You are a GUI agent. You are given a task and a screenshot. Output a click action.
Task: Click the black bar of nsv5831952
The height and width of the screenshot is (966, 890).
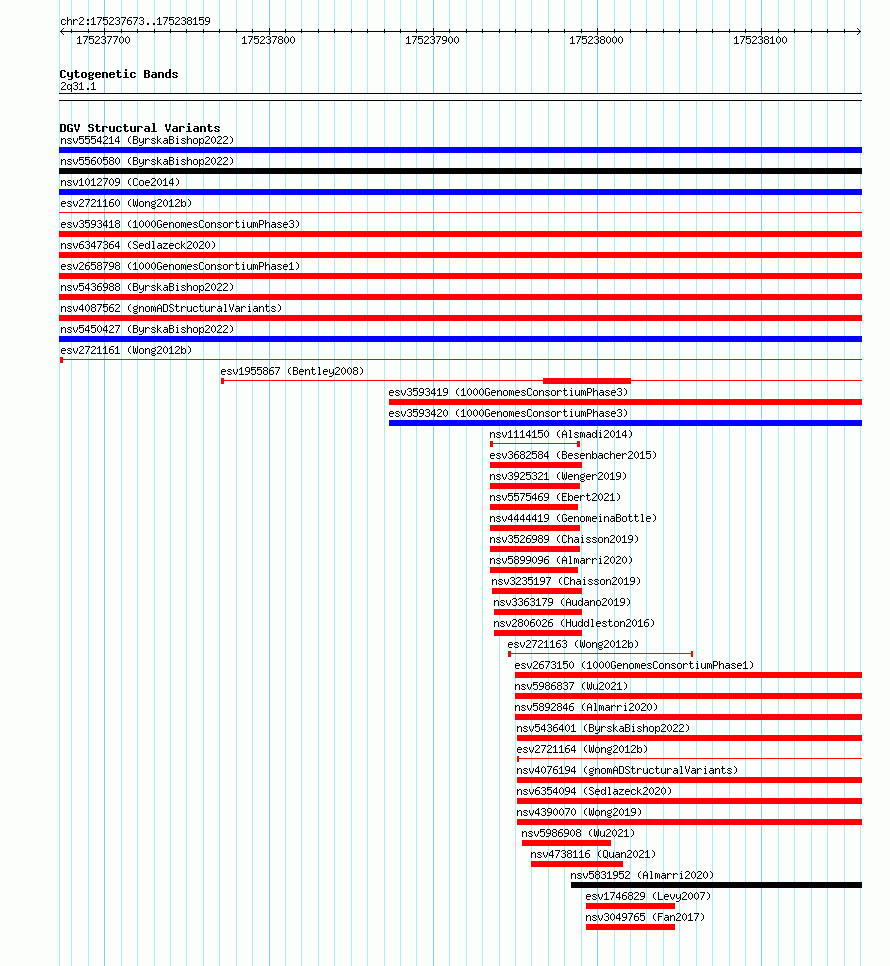pyautogui.click(x=716, y=885)
